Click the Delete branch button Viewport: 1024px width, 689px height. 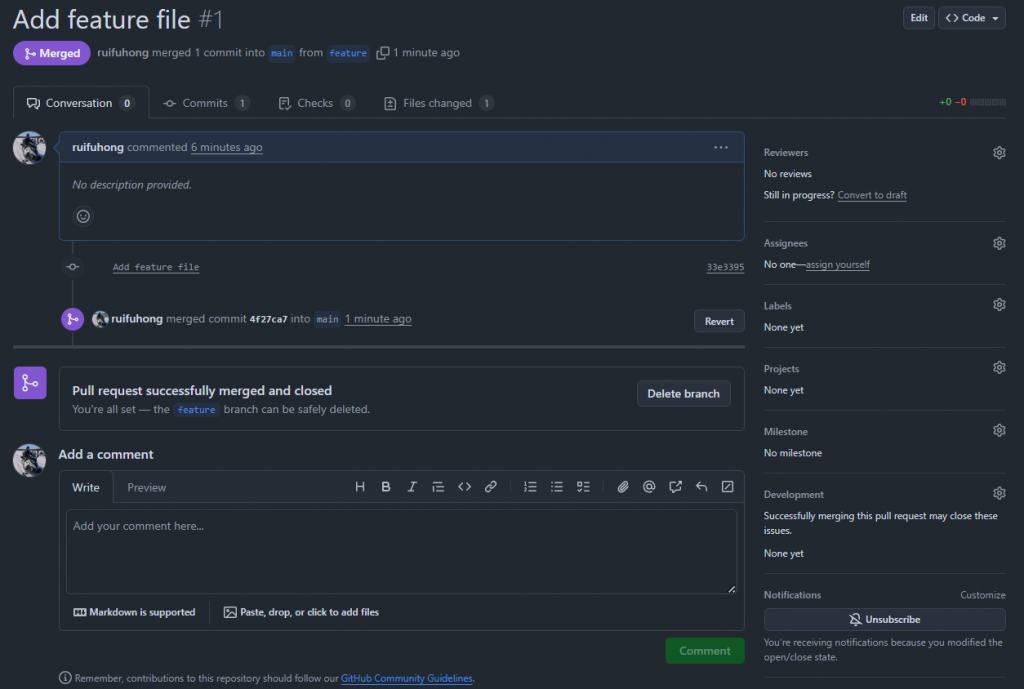click(683, 394)
